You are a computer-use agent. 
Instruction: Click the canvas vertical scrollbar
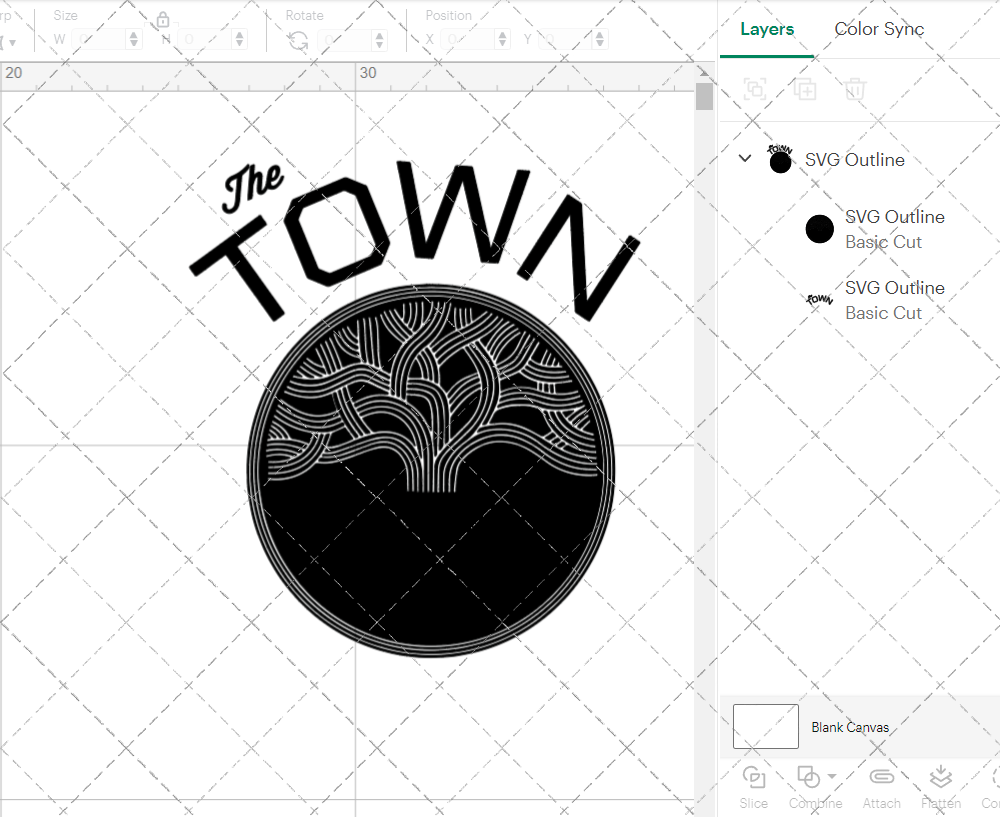pyautogui.click(x=704, y=98)
